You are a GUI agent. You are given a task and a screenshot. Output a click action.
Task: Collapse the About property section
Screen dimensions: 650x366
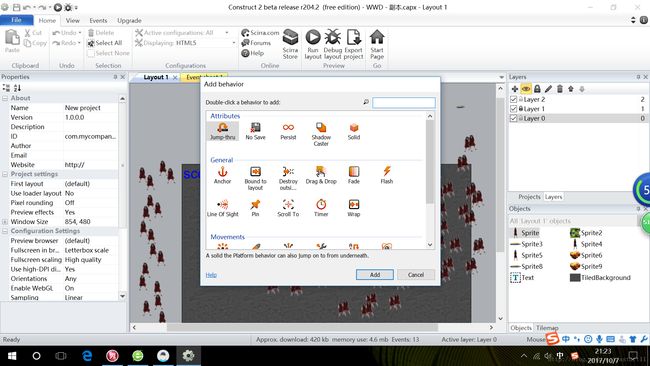tap(5, 98)
